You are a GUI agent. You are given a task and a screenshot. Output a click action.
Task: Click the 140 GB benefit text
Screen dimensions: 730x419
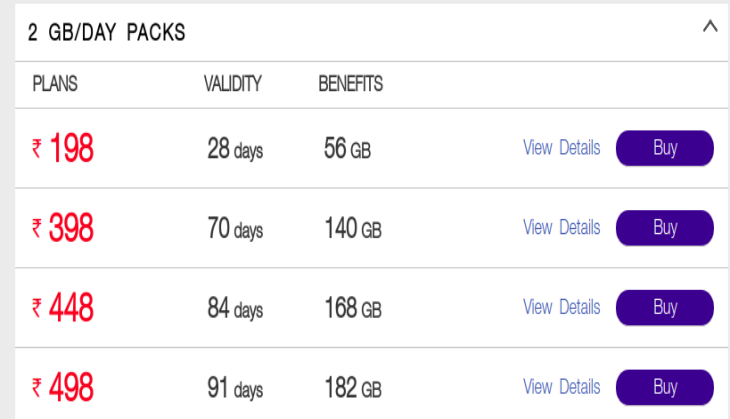pyautogui.click(x=353, y=229)
